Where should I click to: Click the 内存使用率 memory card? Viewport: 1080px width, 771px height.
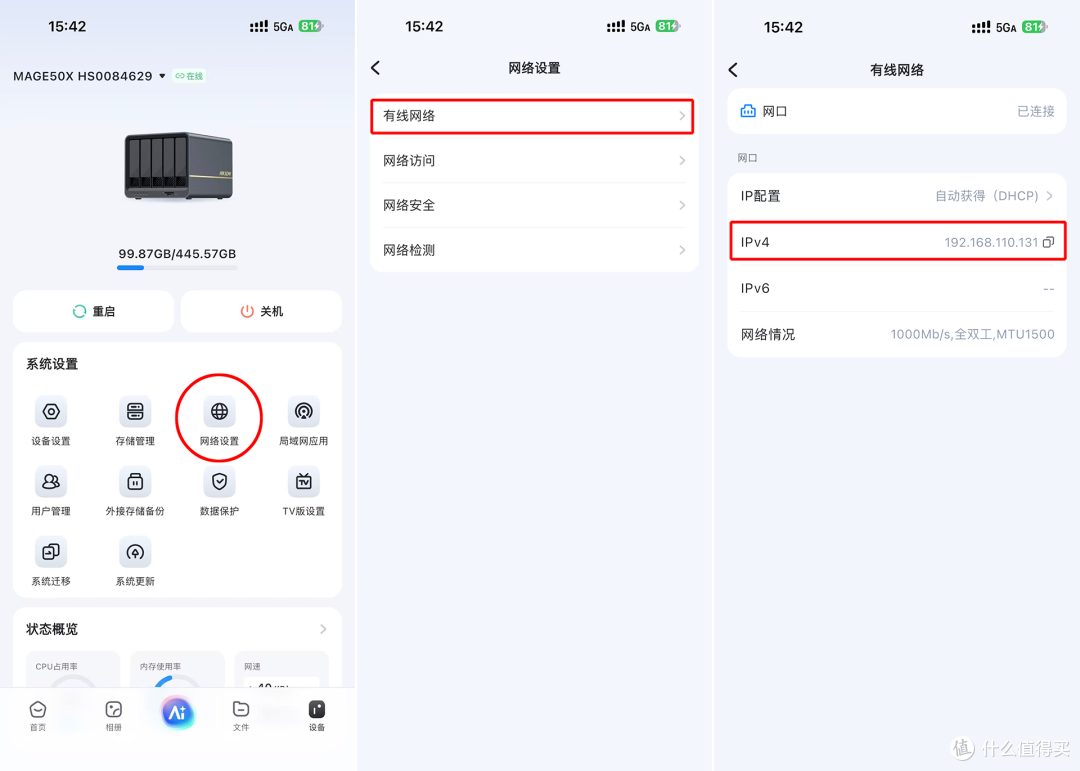click(x=178, y=670)
